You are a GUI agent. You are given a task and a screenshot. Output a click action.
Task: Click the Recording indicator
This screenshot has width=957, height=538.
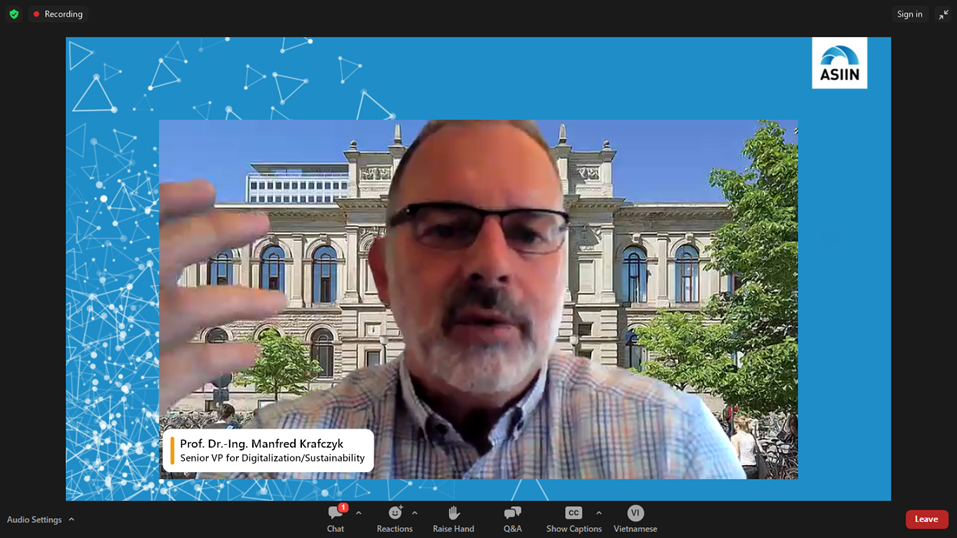tap(58, 14)
